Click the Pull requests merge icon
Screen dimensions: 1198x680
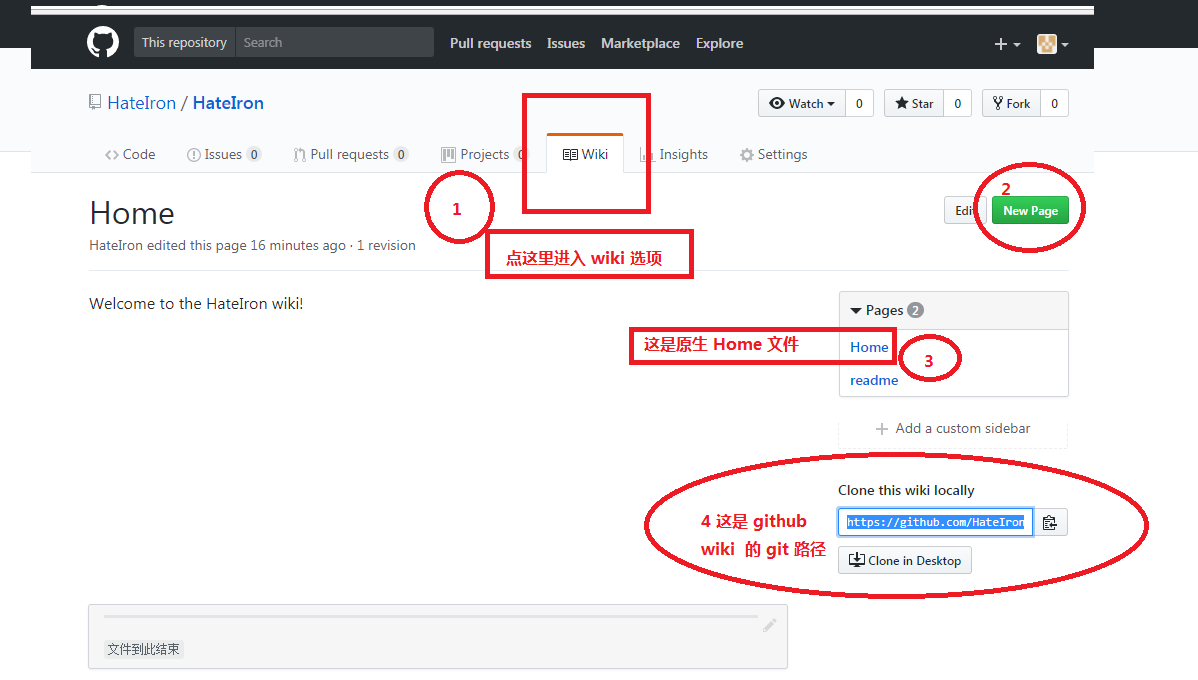(298, 154)
